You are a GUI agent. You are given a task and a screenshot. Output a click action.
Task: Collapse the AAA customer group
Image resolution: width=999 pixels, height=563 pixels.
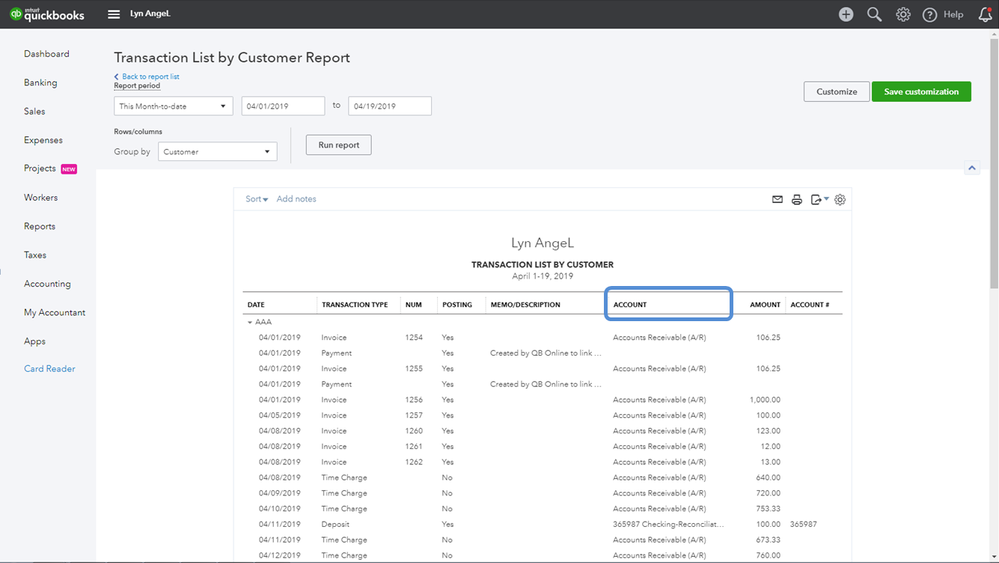point(250,322)
